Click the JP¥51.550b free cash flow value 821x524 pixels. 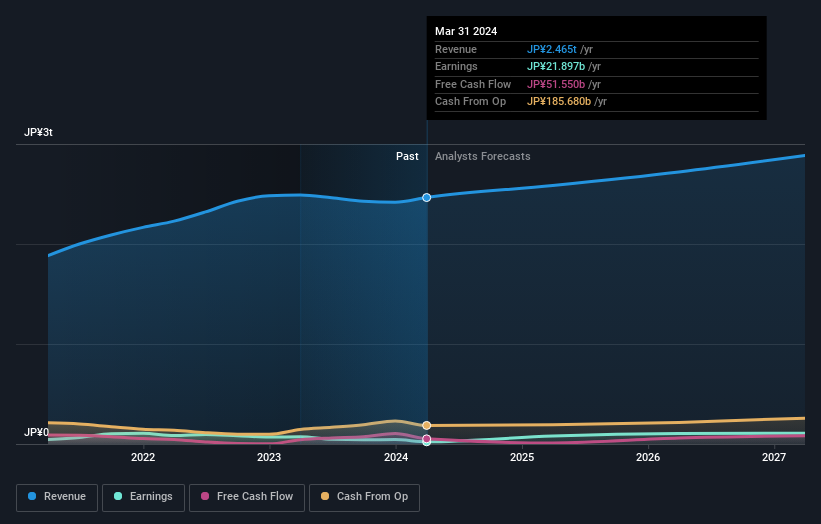pyautogui.click(x=556, y=84)
